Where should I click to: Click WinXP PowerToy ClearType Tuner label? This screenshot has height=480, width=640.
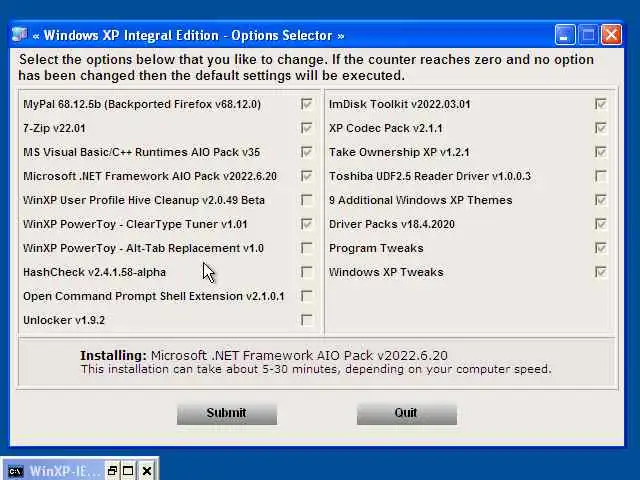[x=135, y=224]
